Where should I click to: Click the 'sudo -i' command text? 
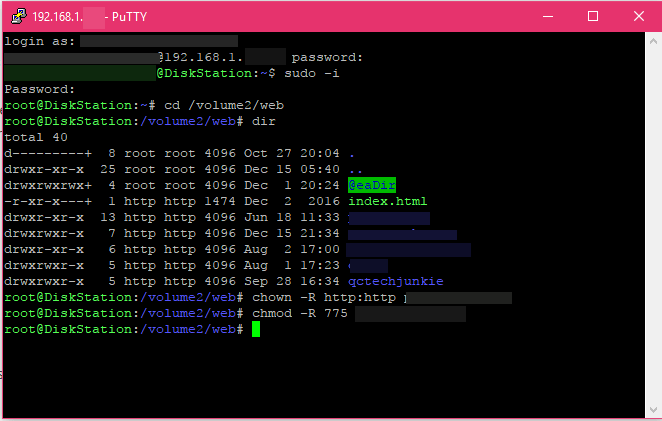click(312, 73)
